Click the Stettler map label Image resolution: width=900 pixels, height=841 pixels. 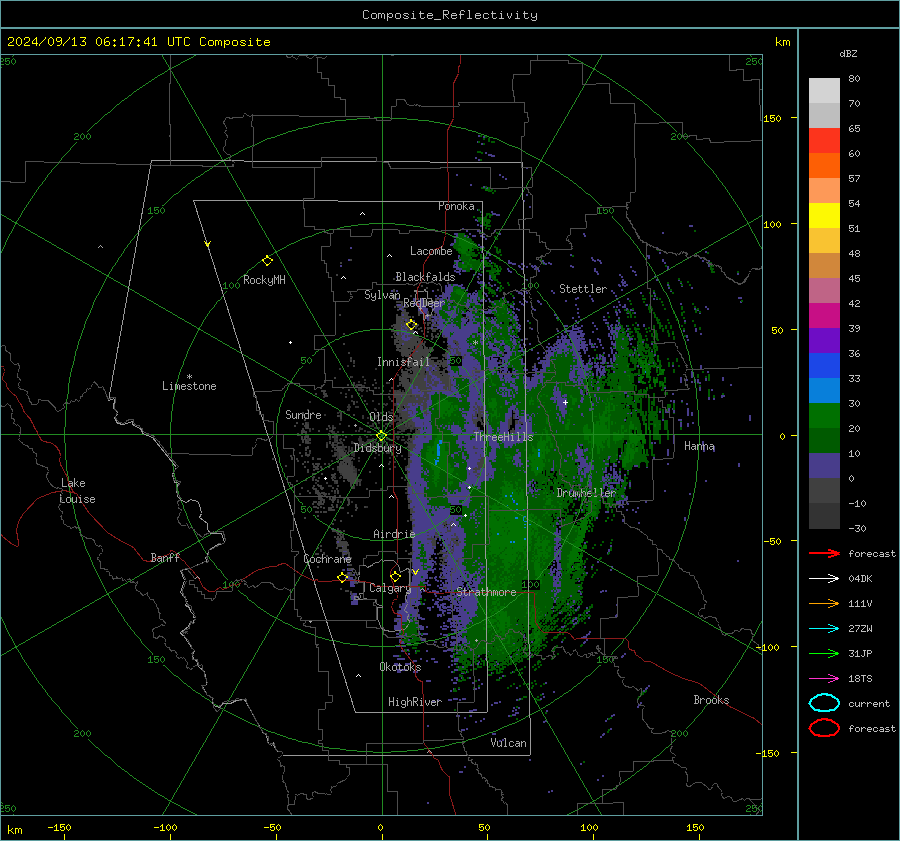click(x=583, y=289)
